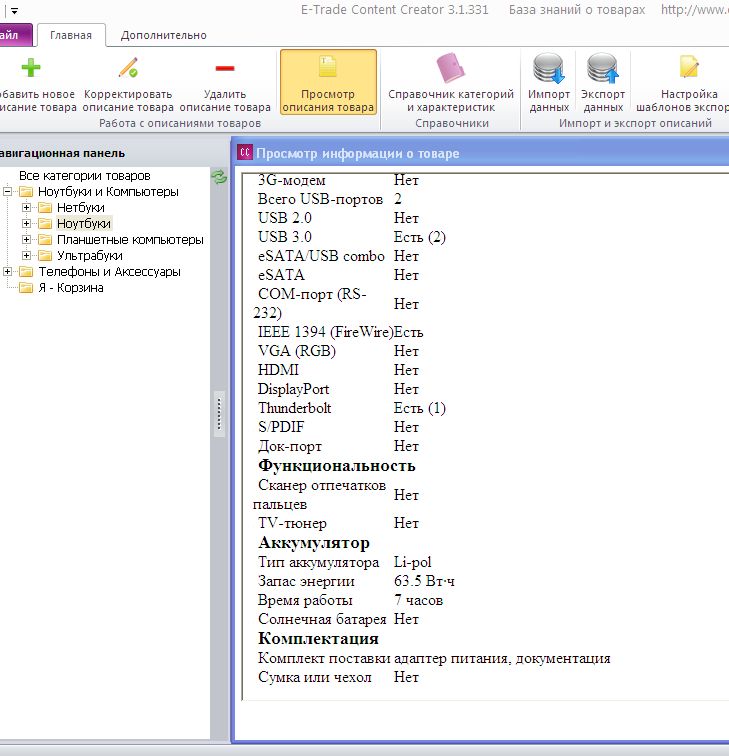This screenshot has height=756, width=729.
Task: Expand the Планшетные компьютеры tree node
Action: click(26, 240)
